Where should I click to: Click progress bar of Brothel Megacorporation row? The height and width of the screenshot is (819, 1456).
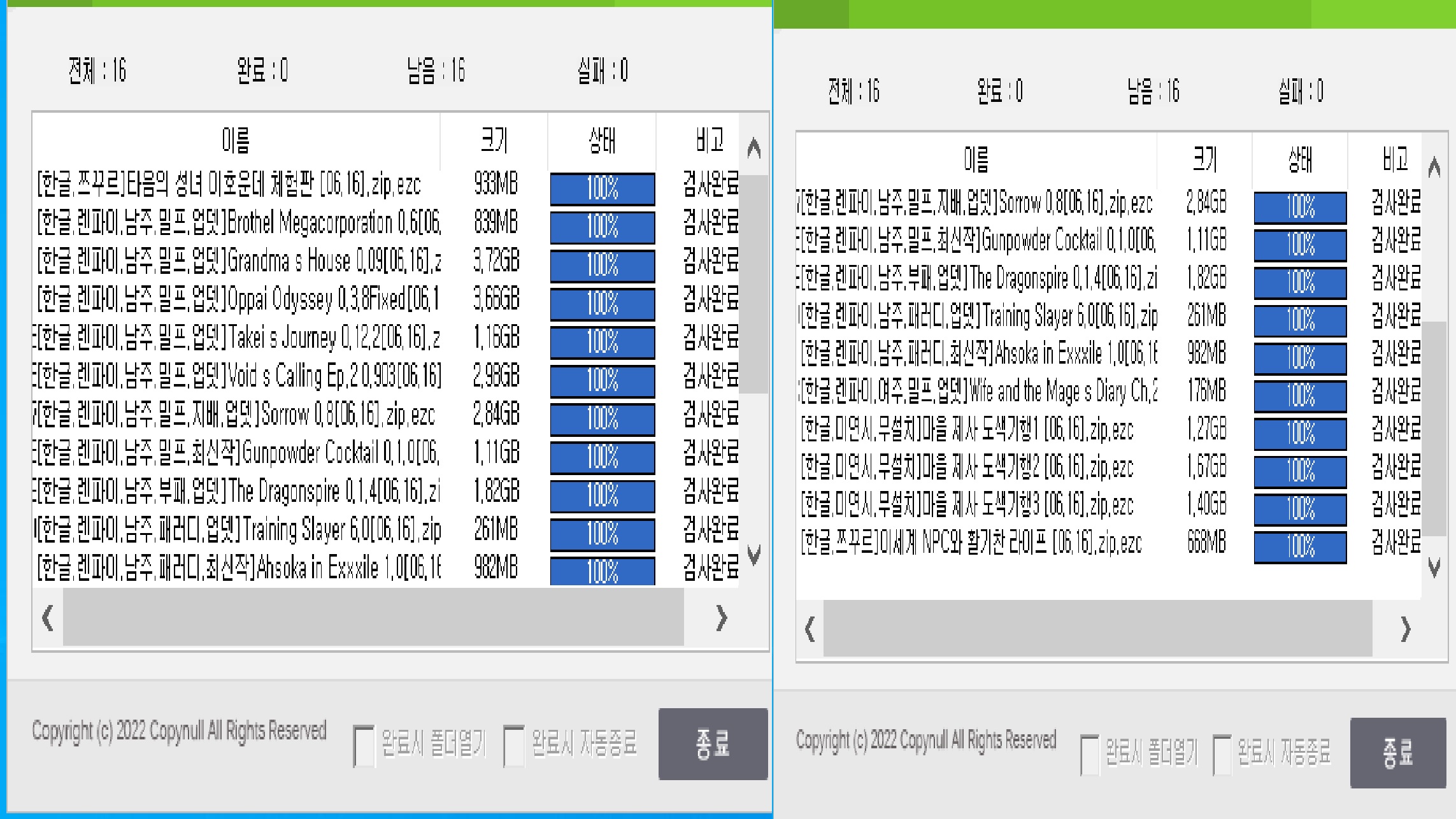pos(603,227)
